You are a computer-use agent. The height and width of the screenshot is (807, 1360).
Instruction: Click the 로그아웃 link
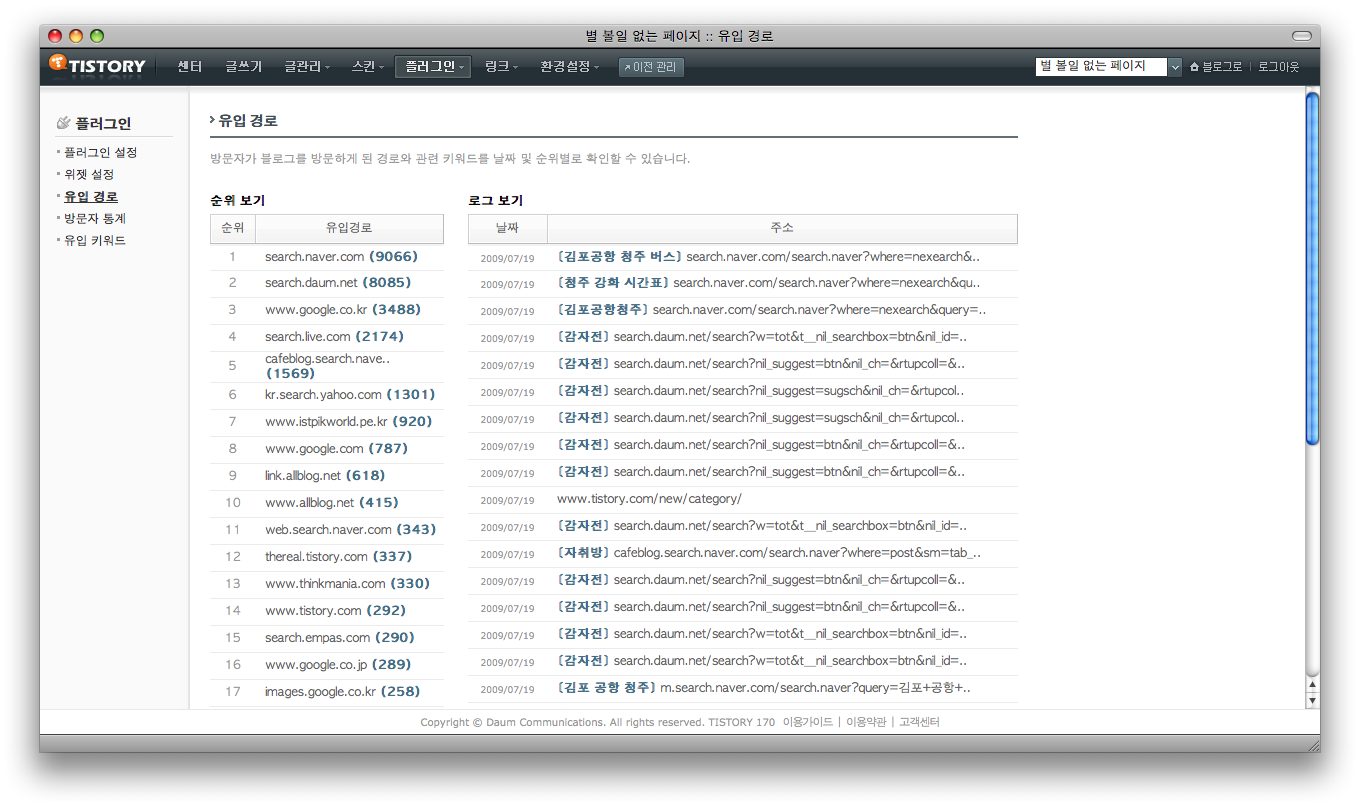coord(1278,67)
